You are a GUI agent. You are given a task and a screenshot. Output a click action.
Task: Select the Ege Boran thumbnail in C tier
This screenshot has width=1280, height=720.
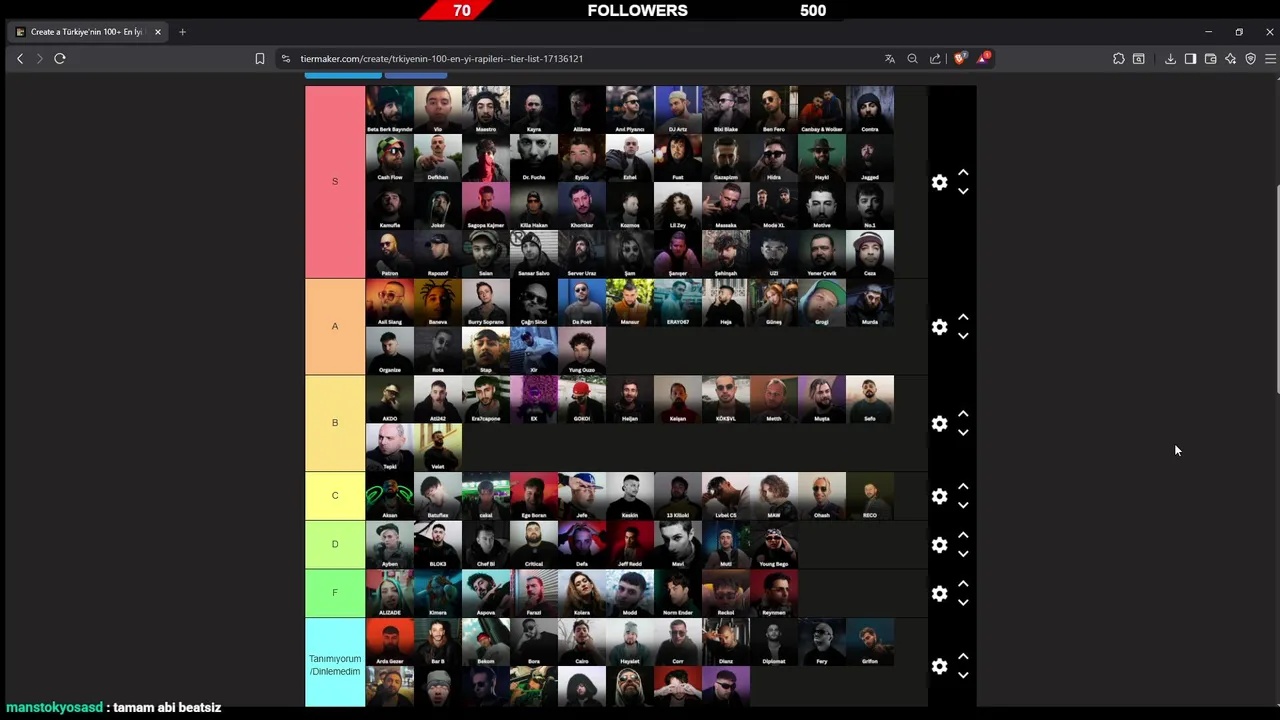click(x=534, y=496)
